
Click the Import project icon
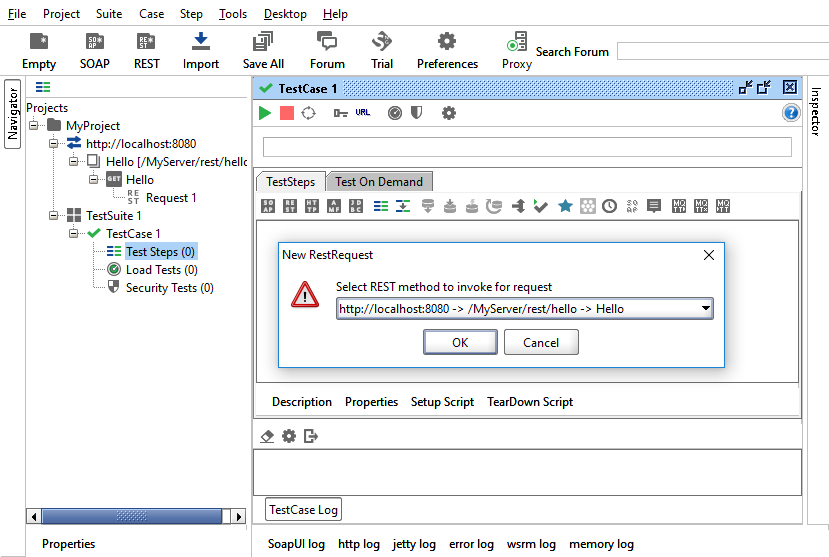(x=200, y=51)
